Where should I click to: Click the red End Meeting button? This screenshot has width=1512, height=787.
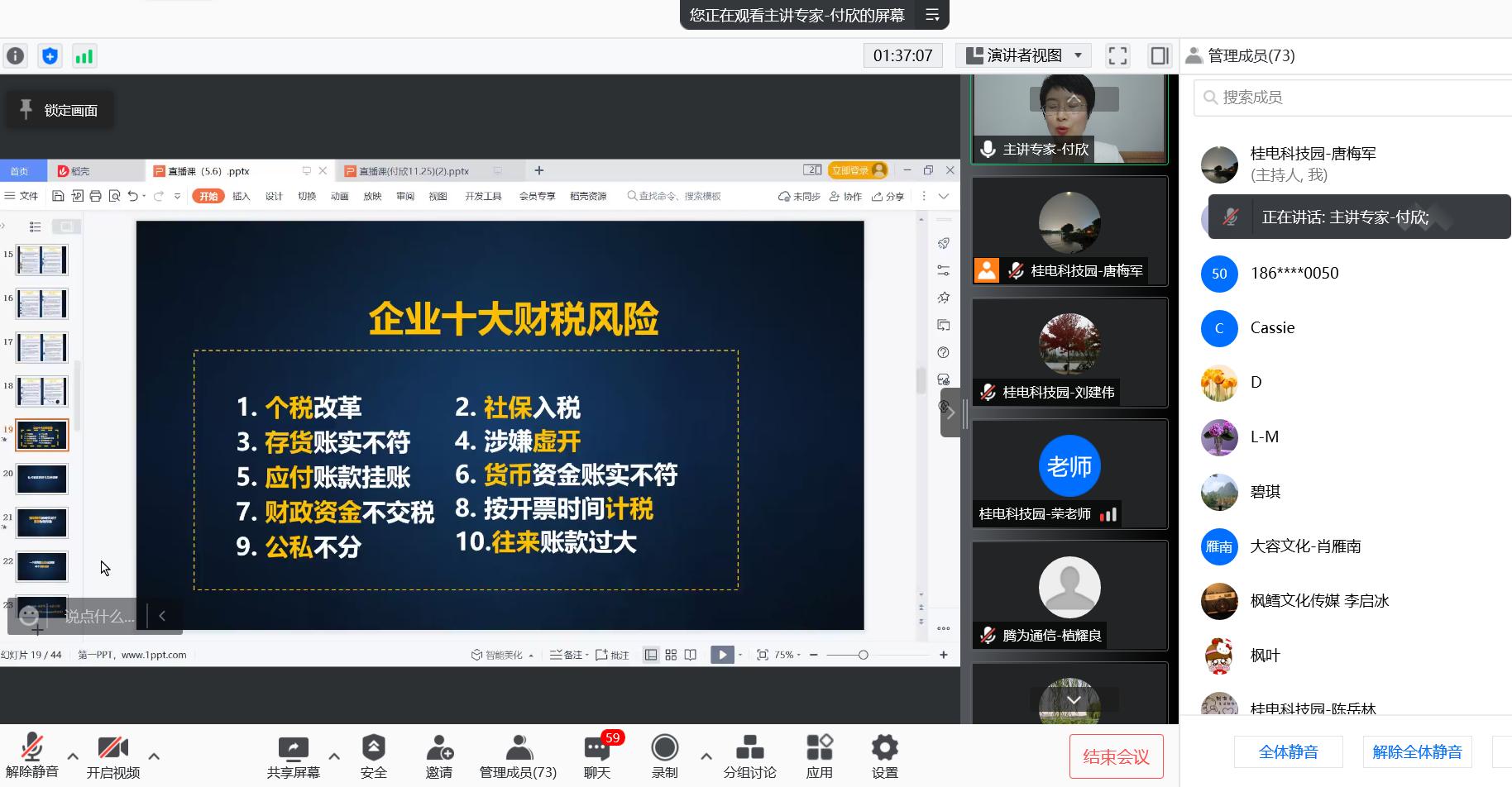[1116, 756]
